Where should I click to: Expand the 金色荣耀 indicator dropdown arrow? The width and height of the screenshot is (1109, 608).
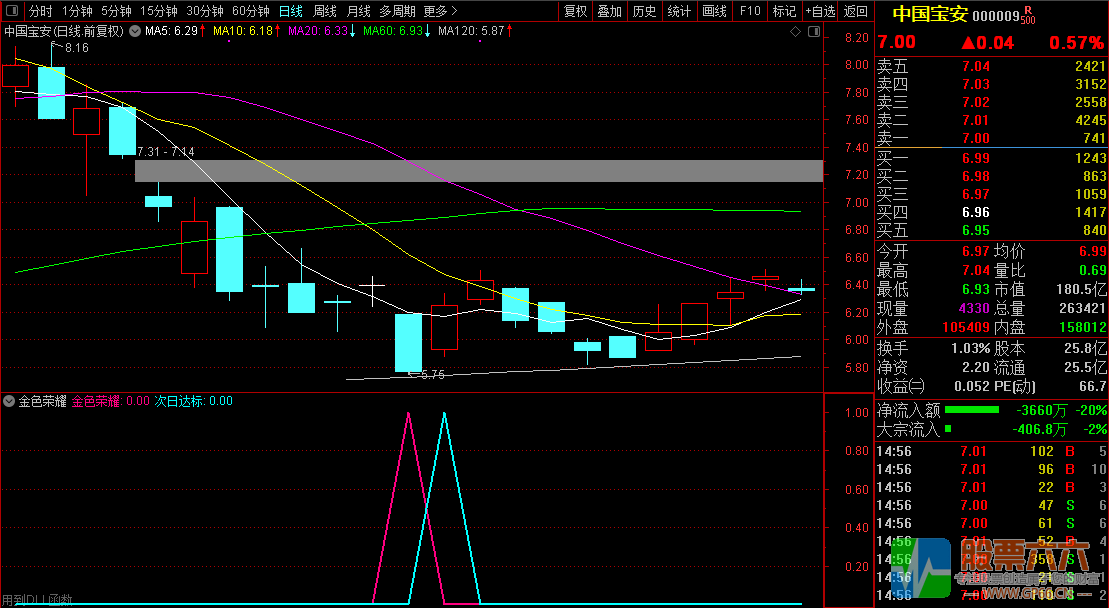10,401
